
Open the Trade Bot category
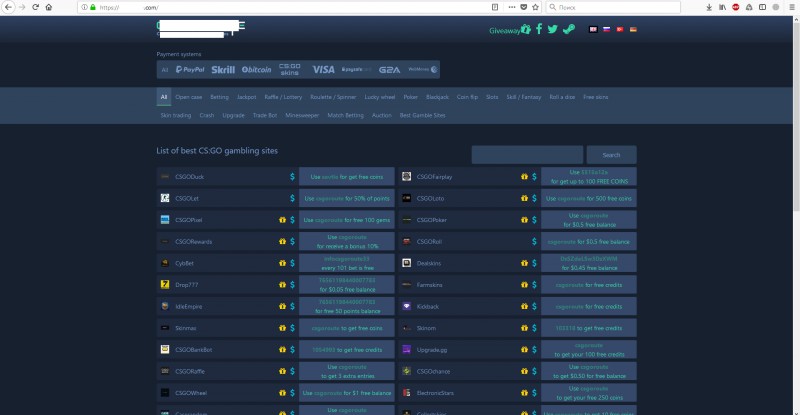coord(265,115)
